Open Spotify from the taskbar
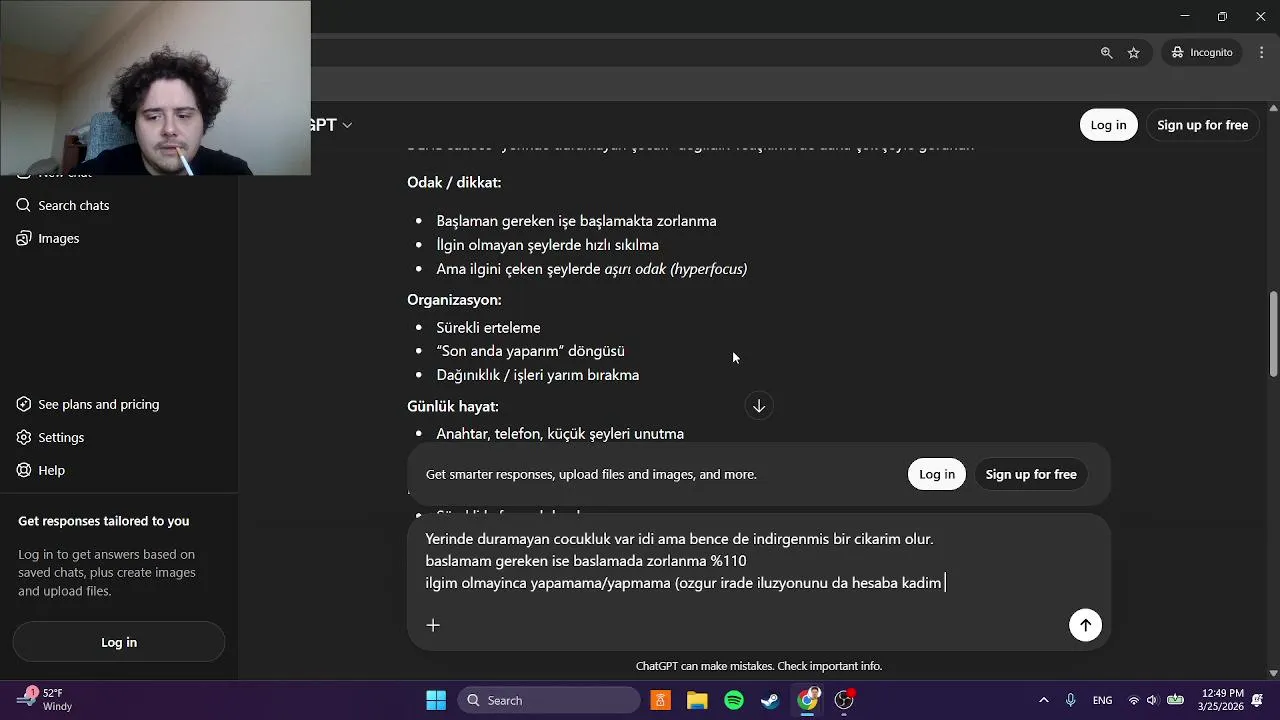The height and width of the screenshot is (720, 1280). (x=734, y=700)
